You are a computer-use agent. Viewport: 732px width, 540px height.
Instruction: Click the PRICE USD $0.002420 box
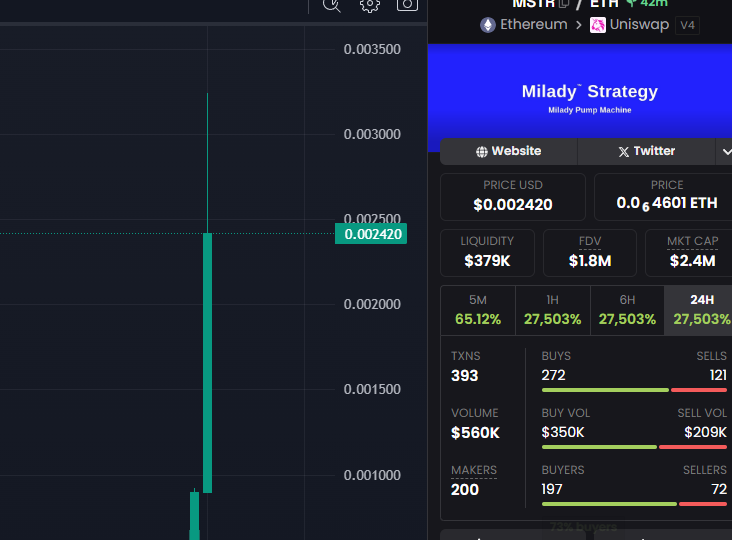[513, 197]
